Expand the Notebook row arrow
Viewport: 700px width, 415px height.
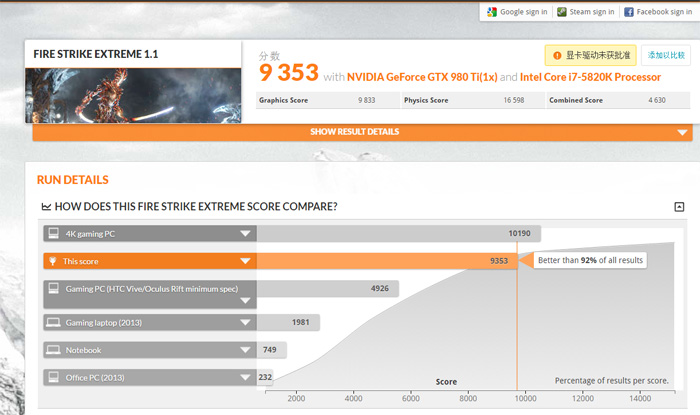[x=245, y=350]
